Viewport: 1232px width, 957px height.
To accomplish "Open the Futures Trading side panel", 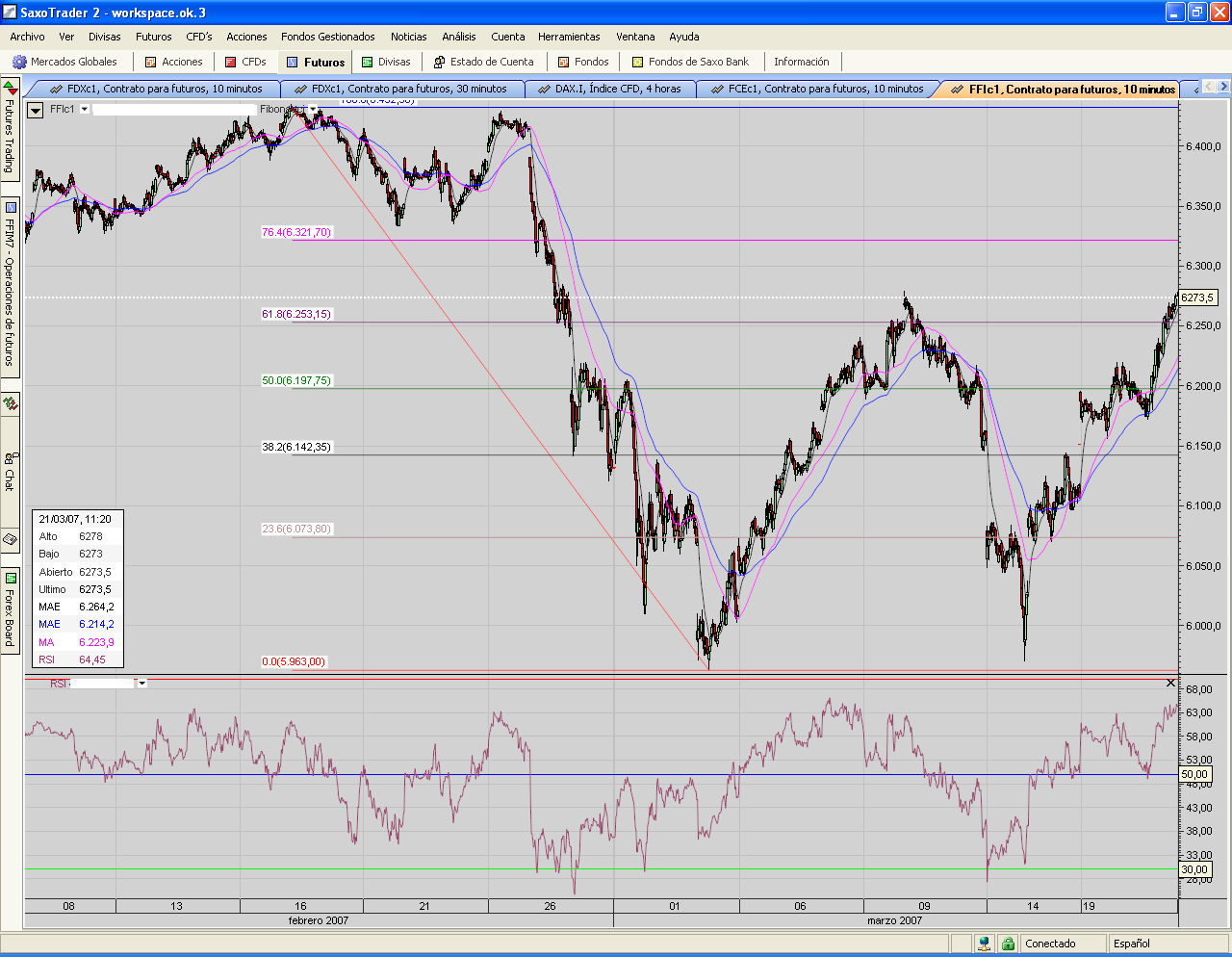I will (x=10, y=130).
